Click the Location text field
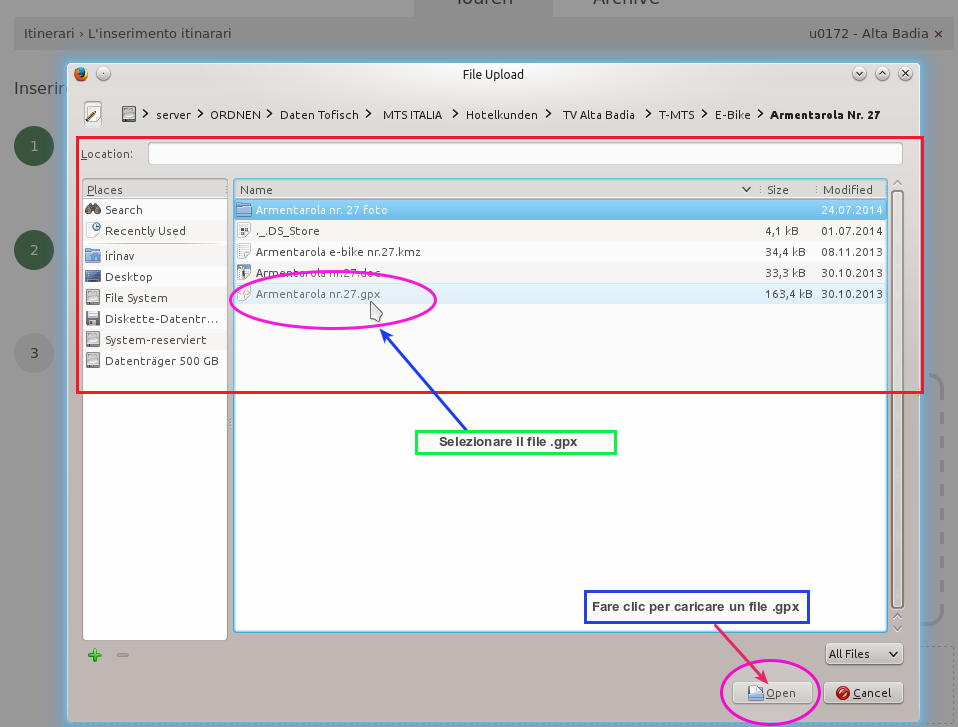958x727 pixels. (524, 154)
